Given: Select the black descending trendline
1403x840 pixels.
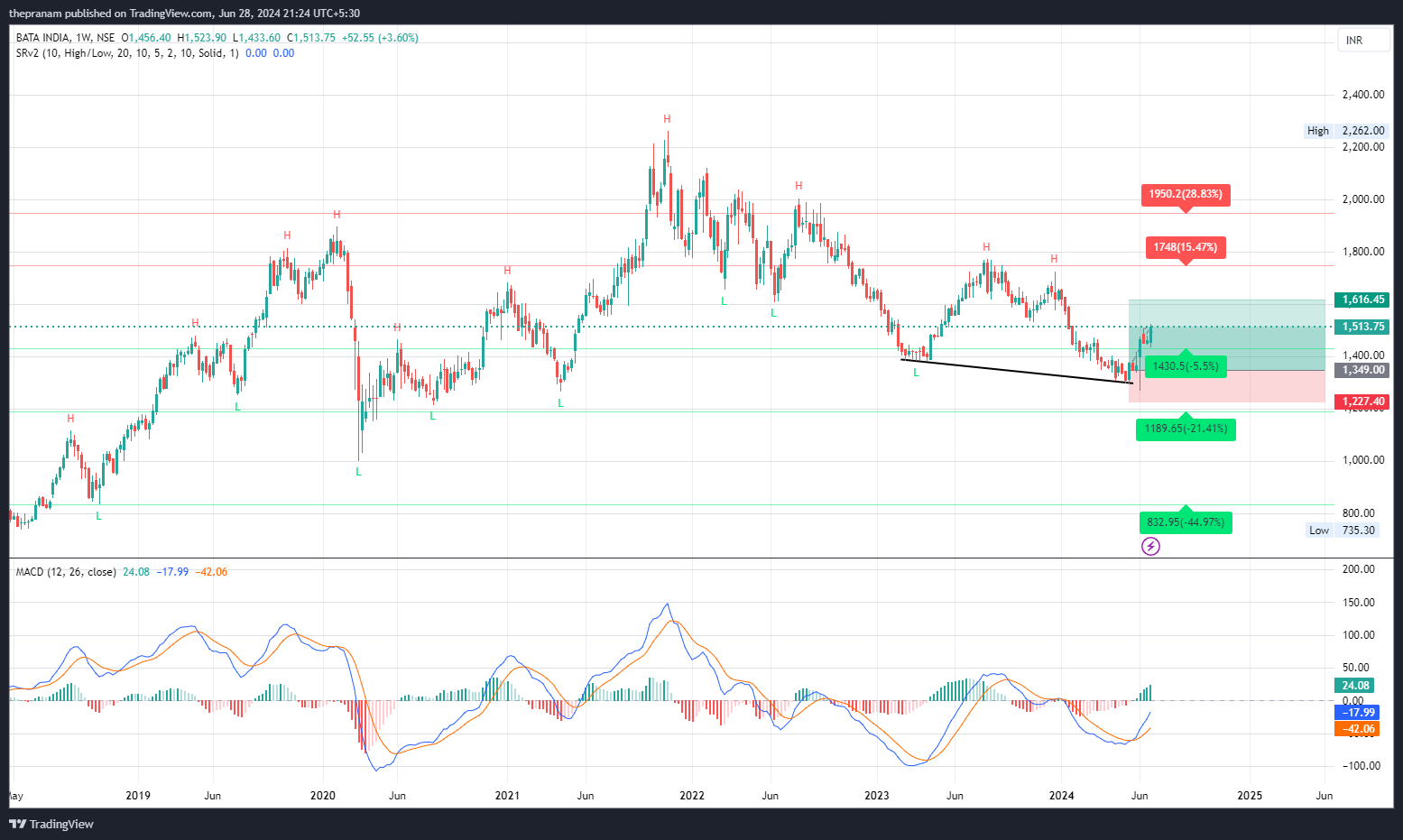Looking at the screenshot, I should [x=1017, y=372].
